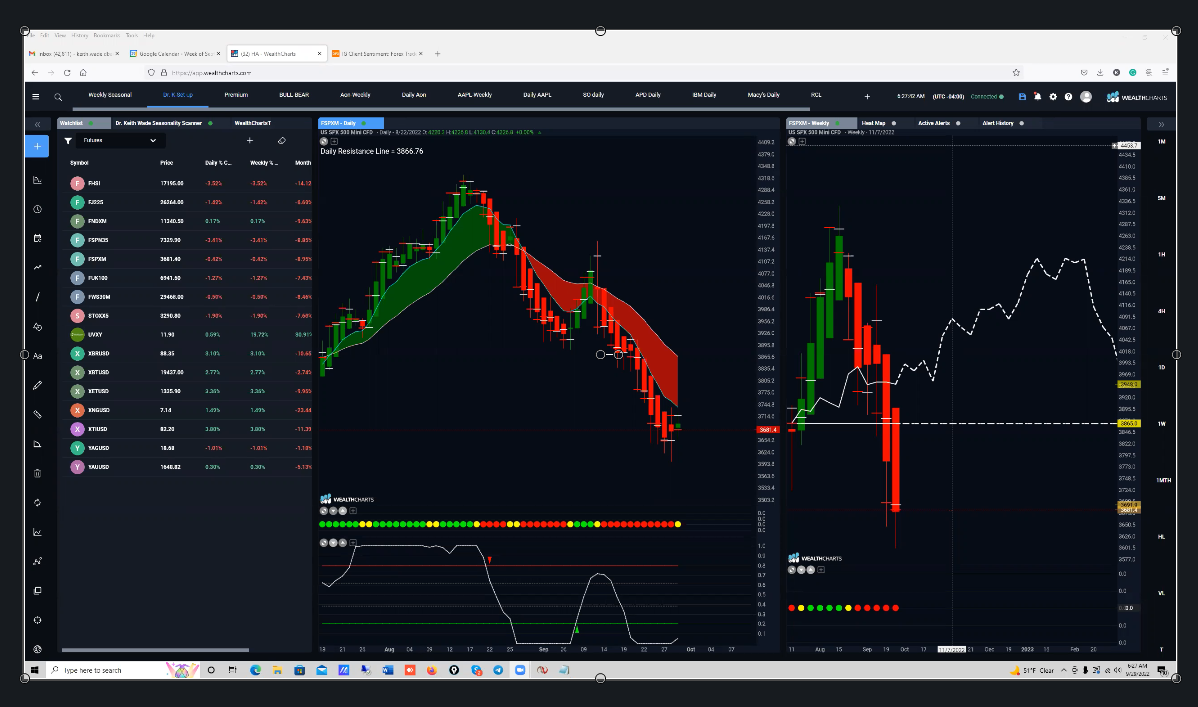The image size is (1198, 707).
Task: Select the 1D timeframe button
Action: (1161, 368)
